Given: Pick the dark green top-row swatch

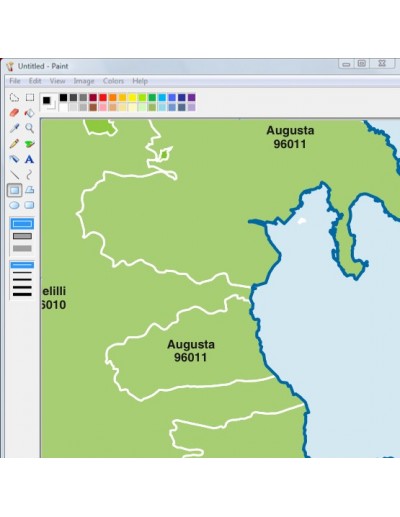Looking at the screenshot, I should pos(152,97).
